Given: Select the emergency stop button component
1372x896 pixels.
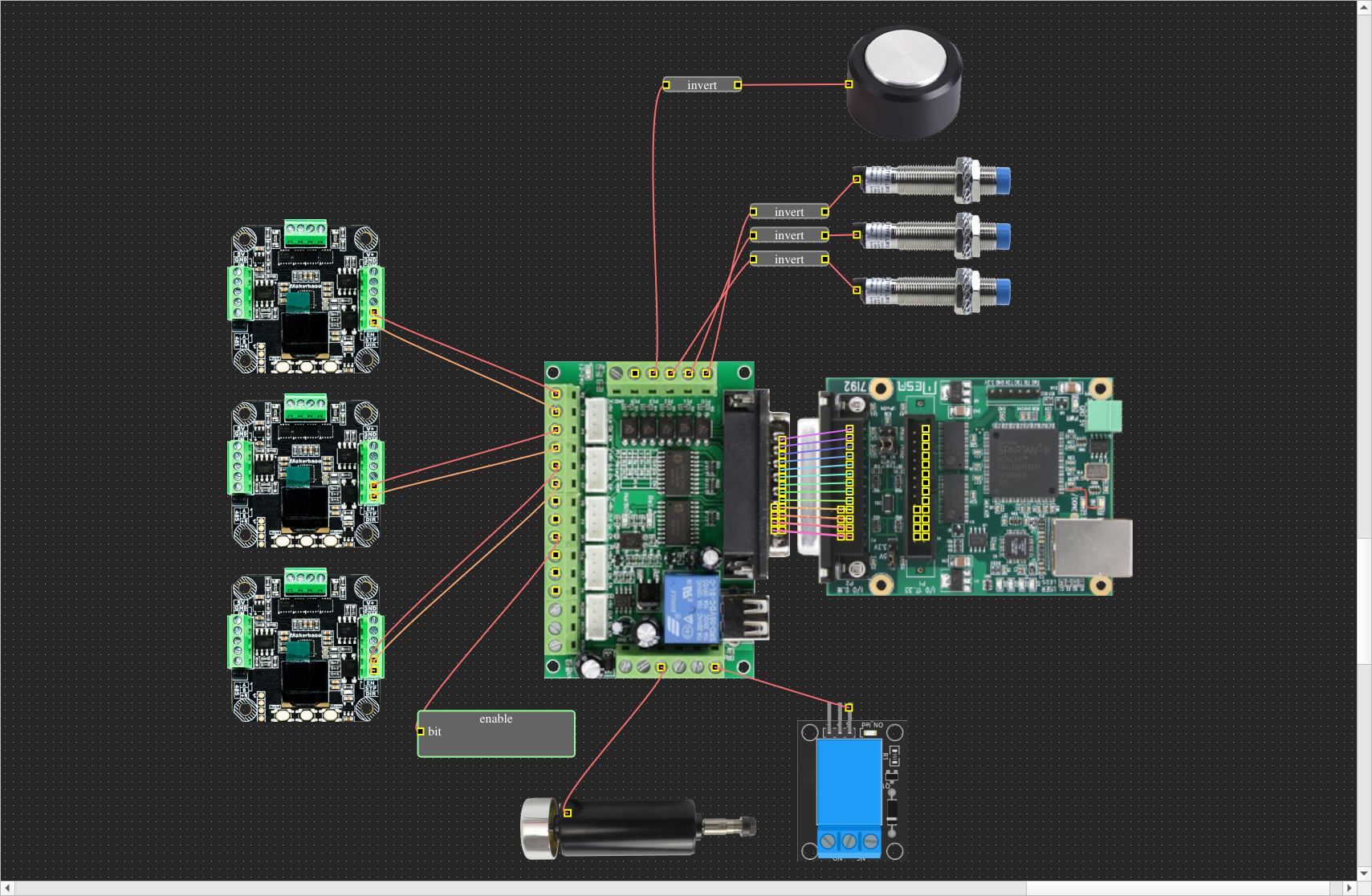Looking at the screenshot, I should (x=906, y=82).
